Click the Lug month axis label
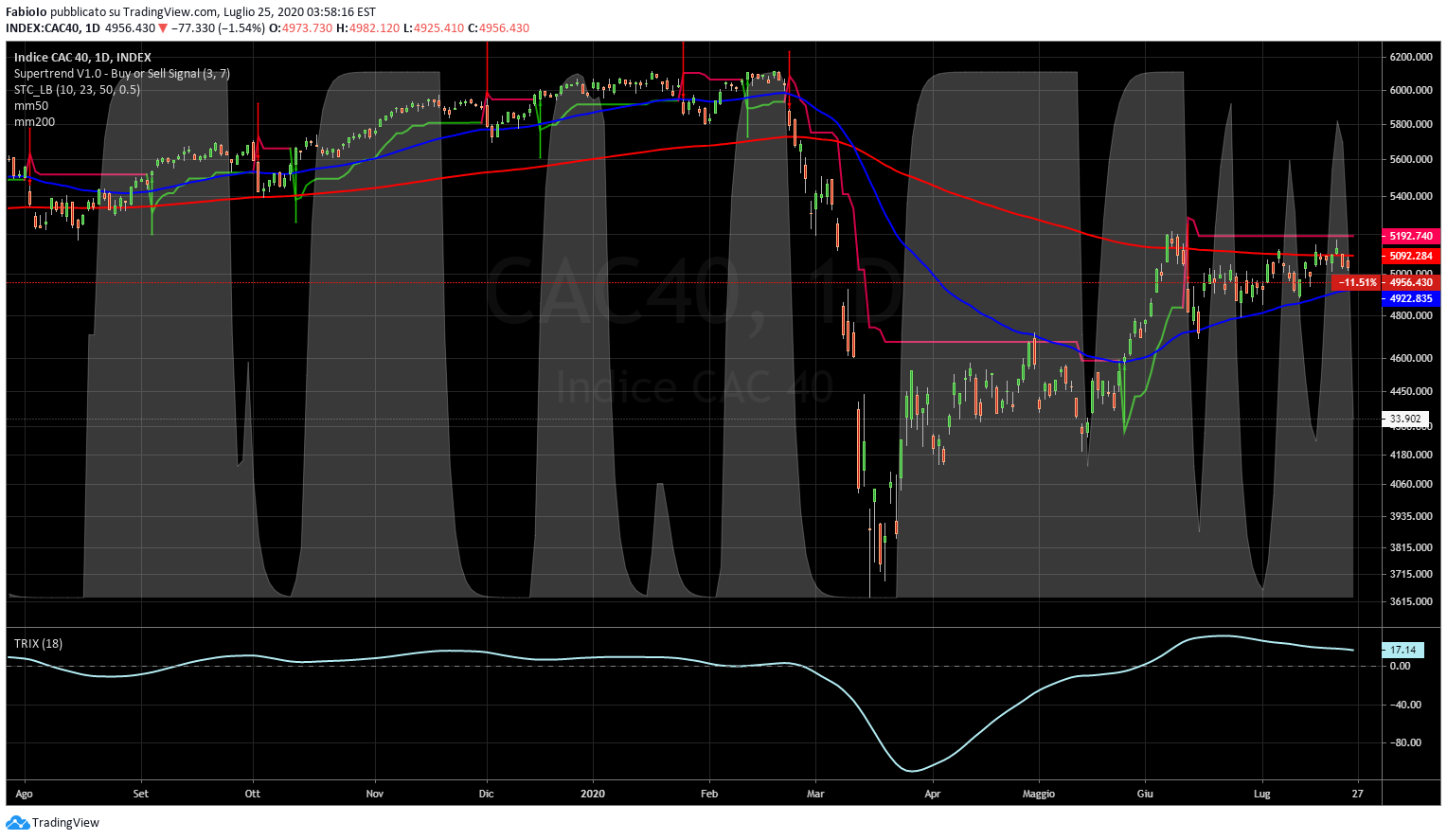1447x840 pixels. [1261, 794]
